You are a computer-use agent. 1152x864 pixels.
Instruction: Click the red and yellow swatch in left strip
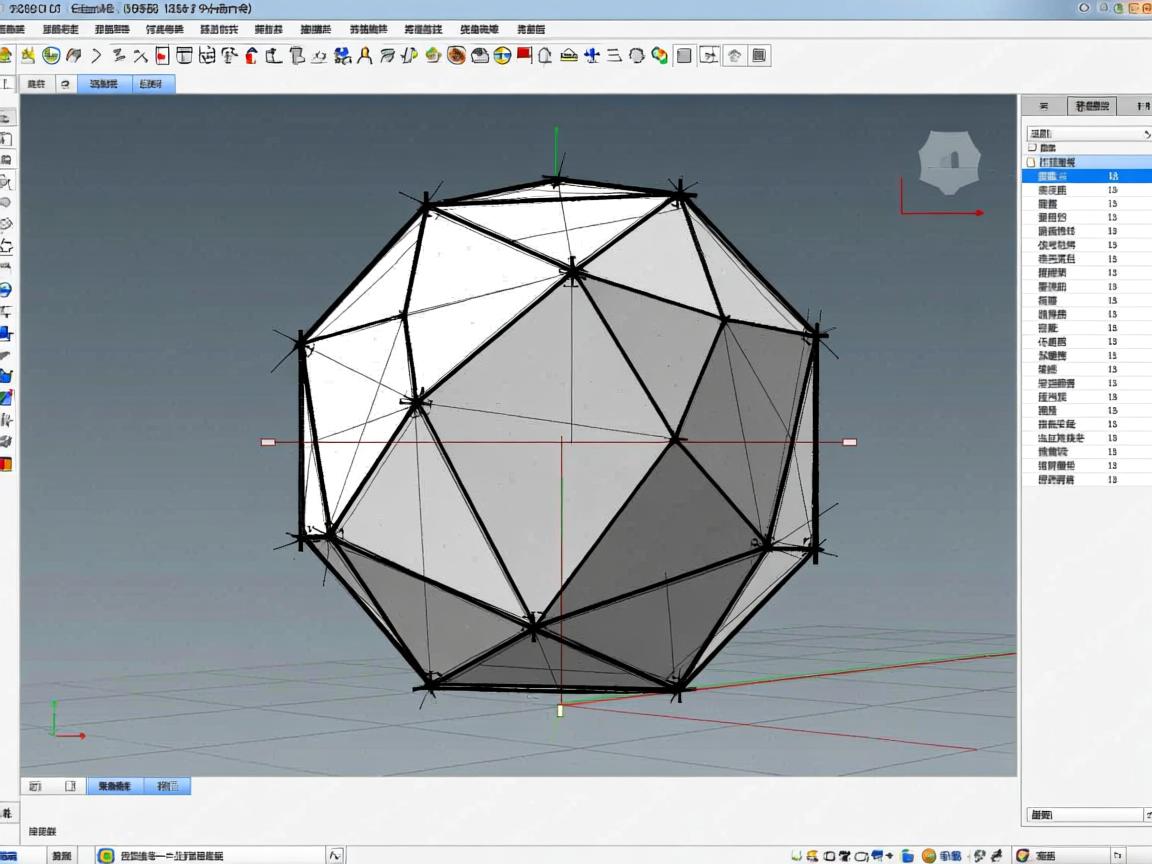click(6, 464)
